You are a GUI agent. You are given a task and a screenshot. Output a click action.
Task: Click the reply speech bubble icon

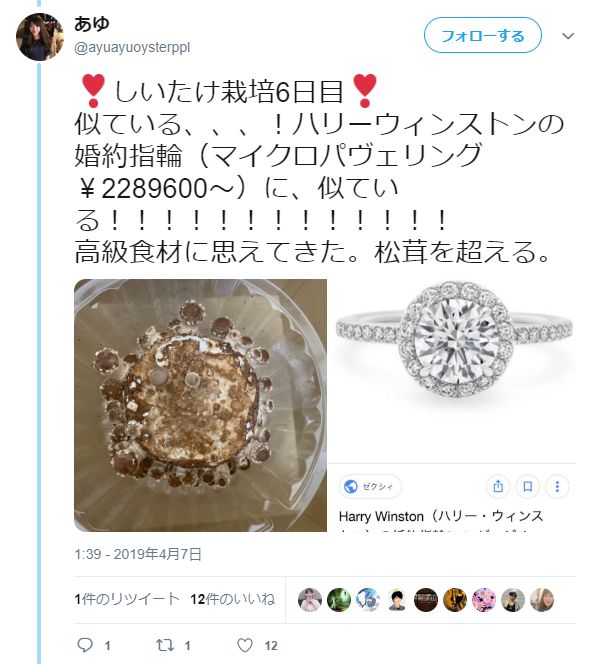(85, 645)
